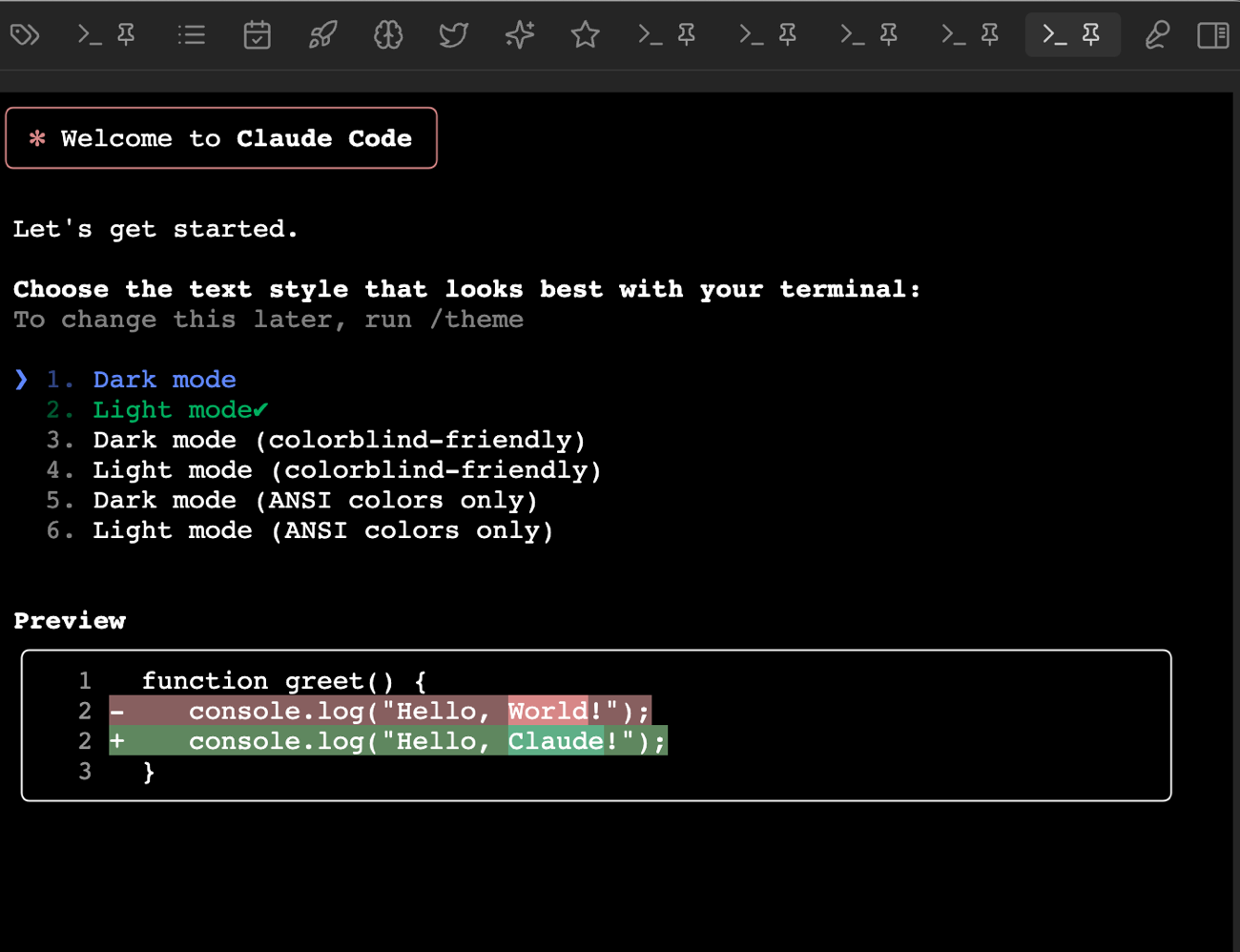Image resolution: width=1240 pixels, height=952 pixels.
Task: Click the star icon in toolbar
Action: pos(585,35)
